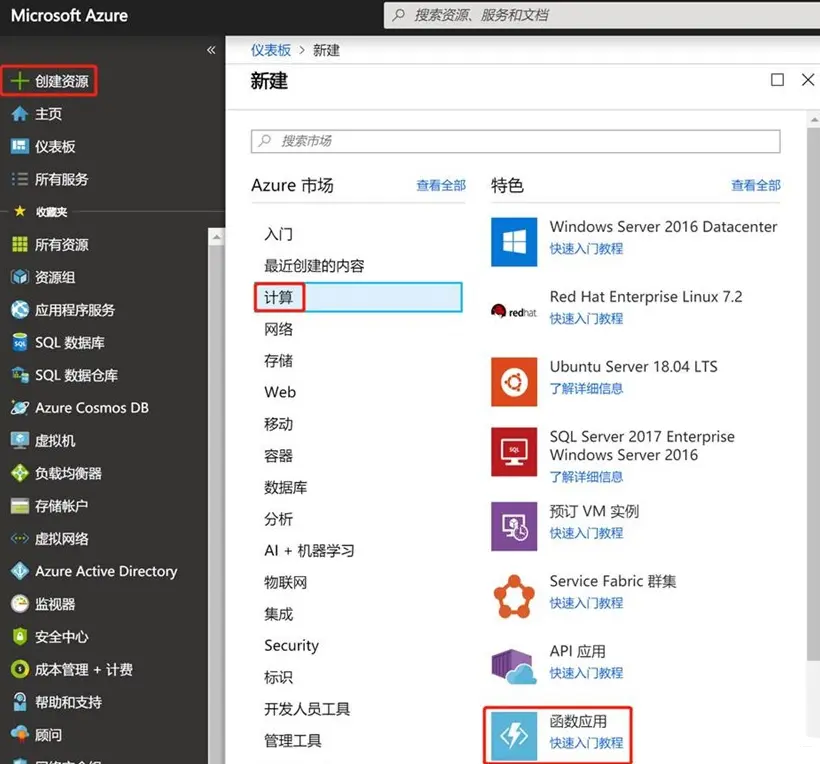The height and width of the screenshot is (764, 820).
Task: Click the monitor icon for 虚拟机
Action: tap(19, 440)
